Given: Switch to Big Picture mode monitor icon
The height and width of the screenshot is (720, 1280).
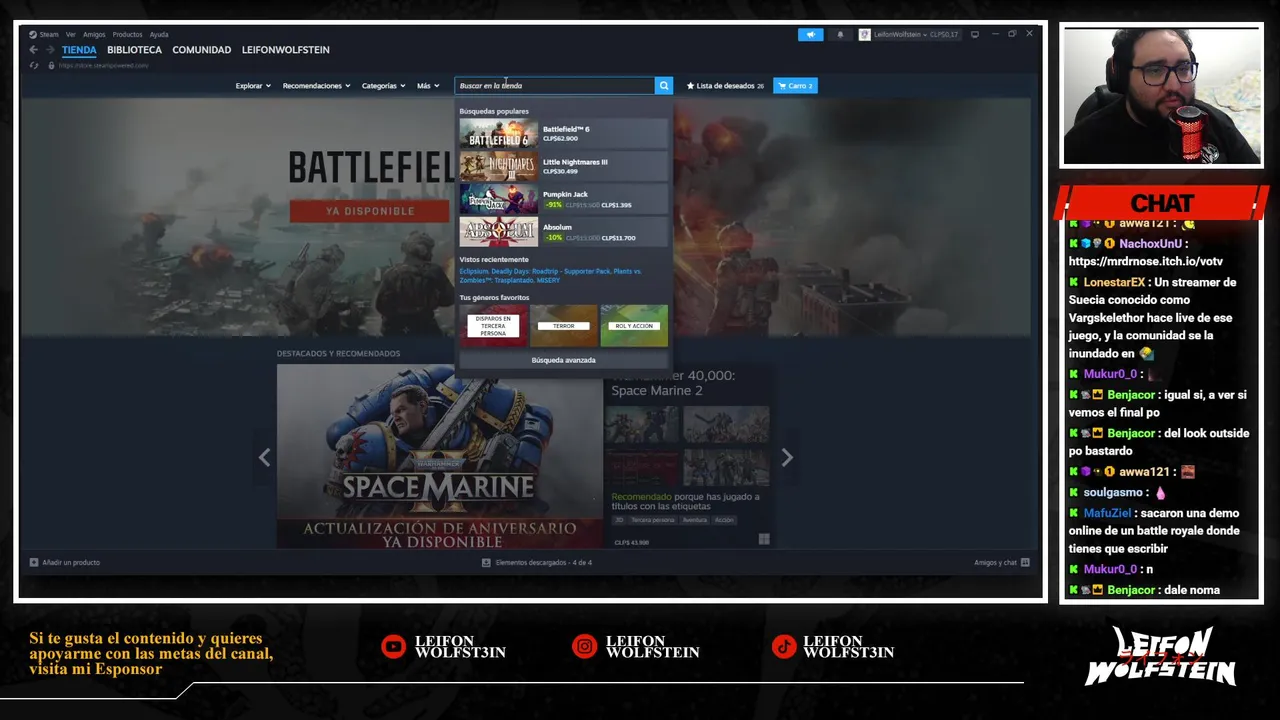Looking at the screenshot, I should pos(975,34).
